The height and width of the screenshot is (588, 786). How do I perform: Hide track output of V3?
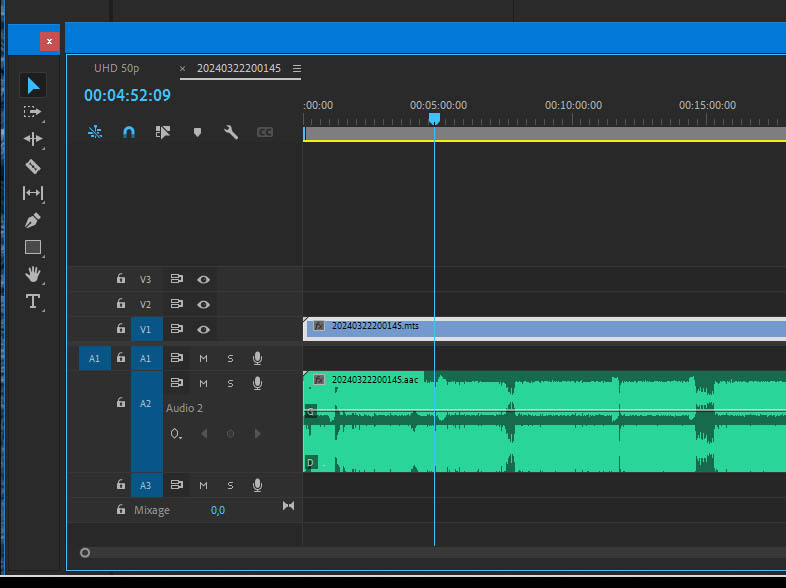click(x=203, y=279)
